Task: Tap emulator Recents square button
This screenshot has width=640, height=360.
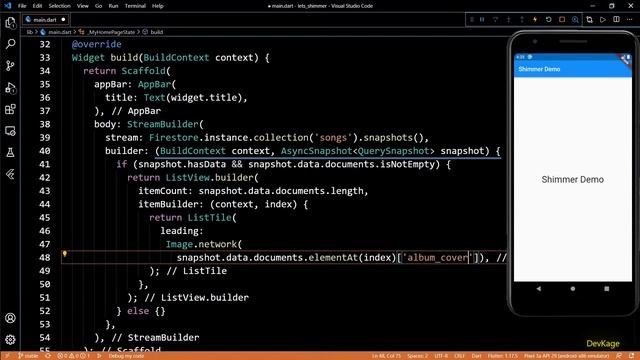Action: click(x=607, y=289)
